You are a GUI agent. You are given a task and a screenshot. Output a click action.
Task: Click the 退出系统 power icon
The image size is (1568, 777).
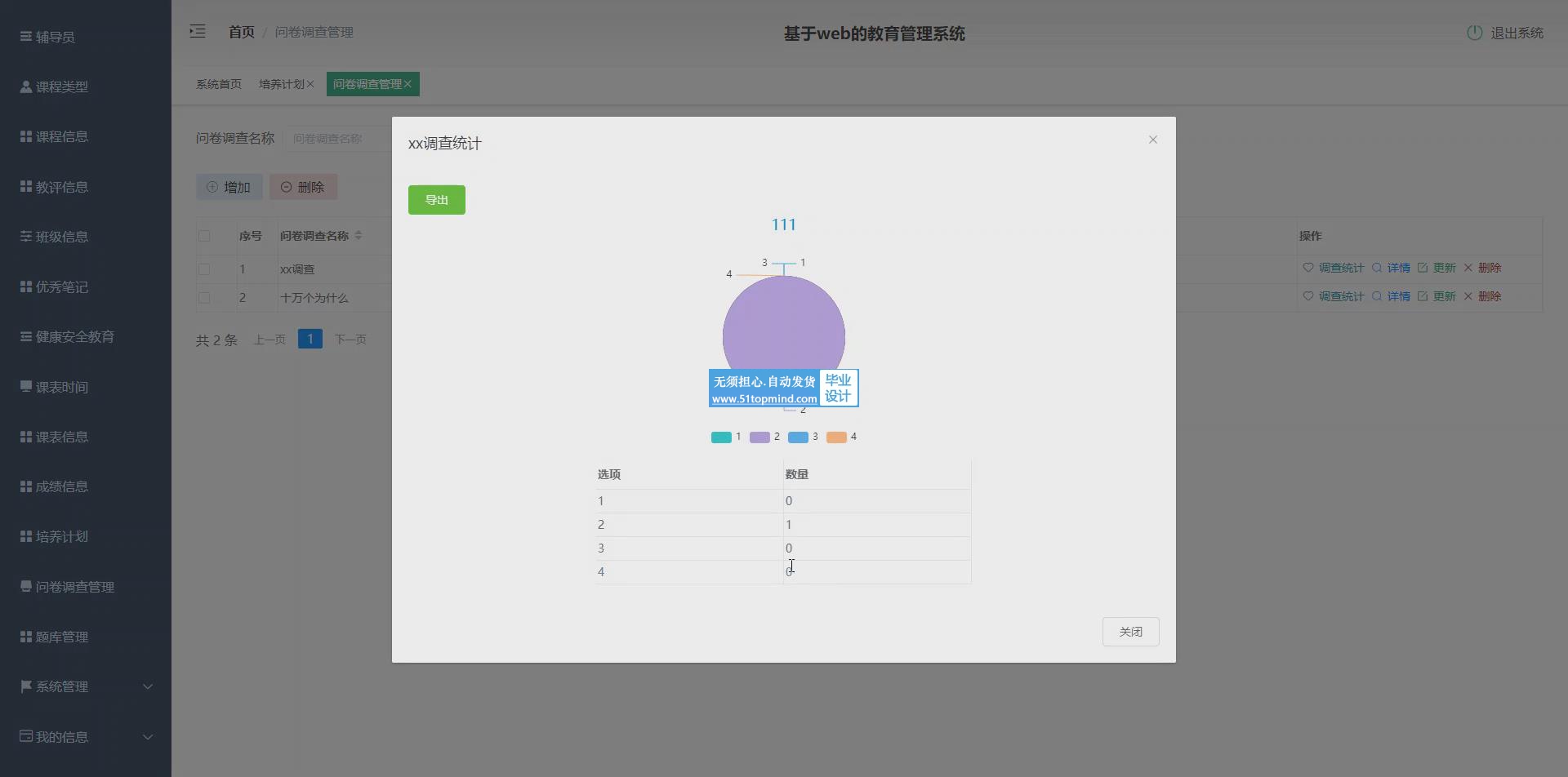click(1474, 33)
